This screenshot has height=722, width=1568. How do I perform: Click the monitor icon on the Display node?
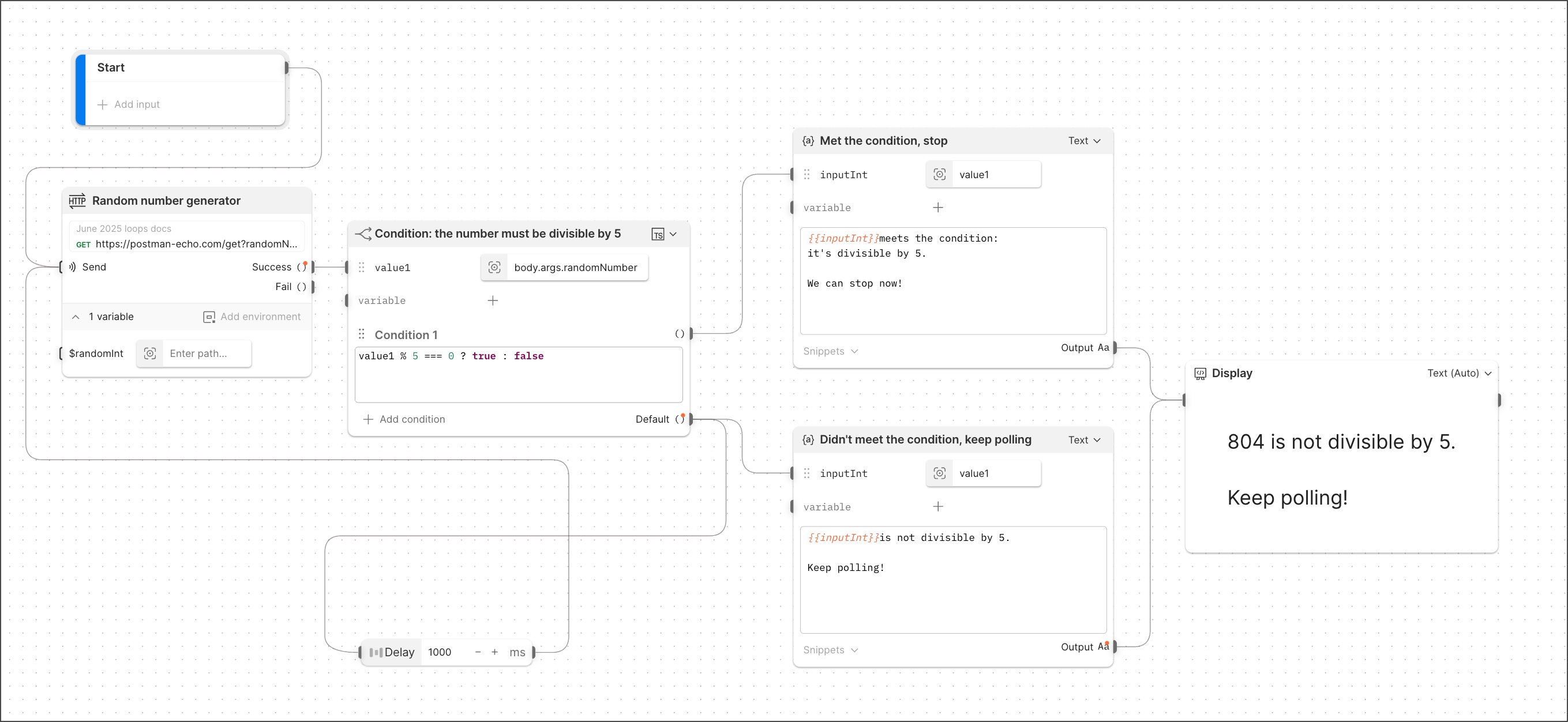click(x=1200, y=373)
